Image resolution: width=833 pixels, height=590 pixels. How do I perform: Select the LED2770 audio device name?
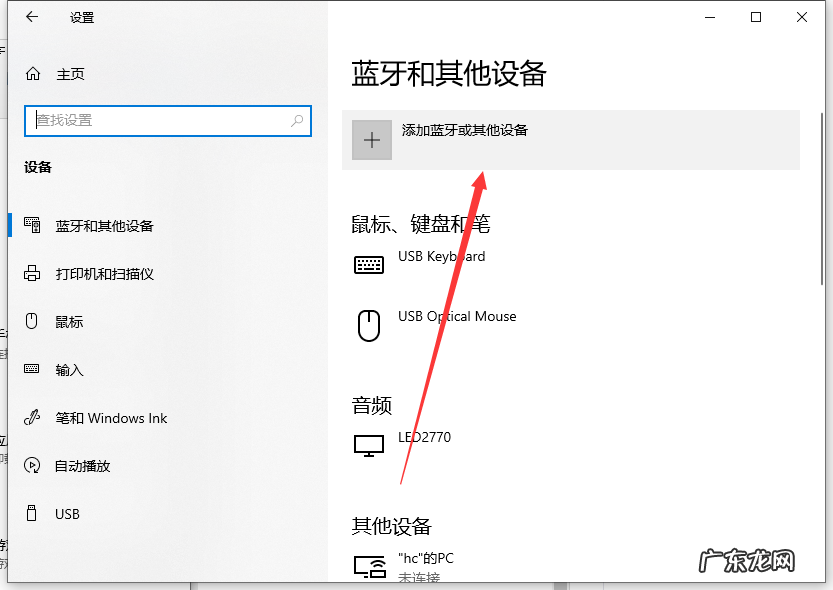[424, 437]
